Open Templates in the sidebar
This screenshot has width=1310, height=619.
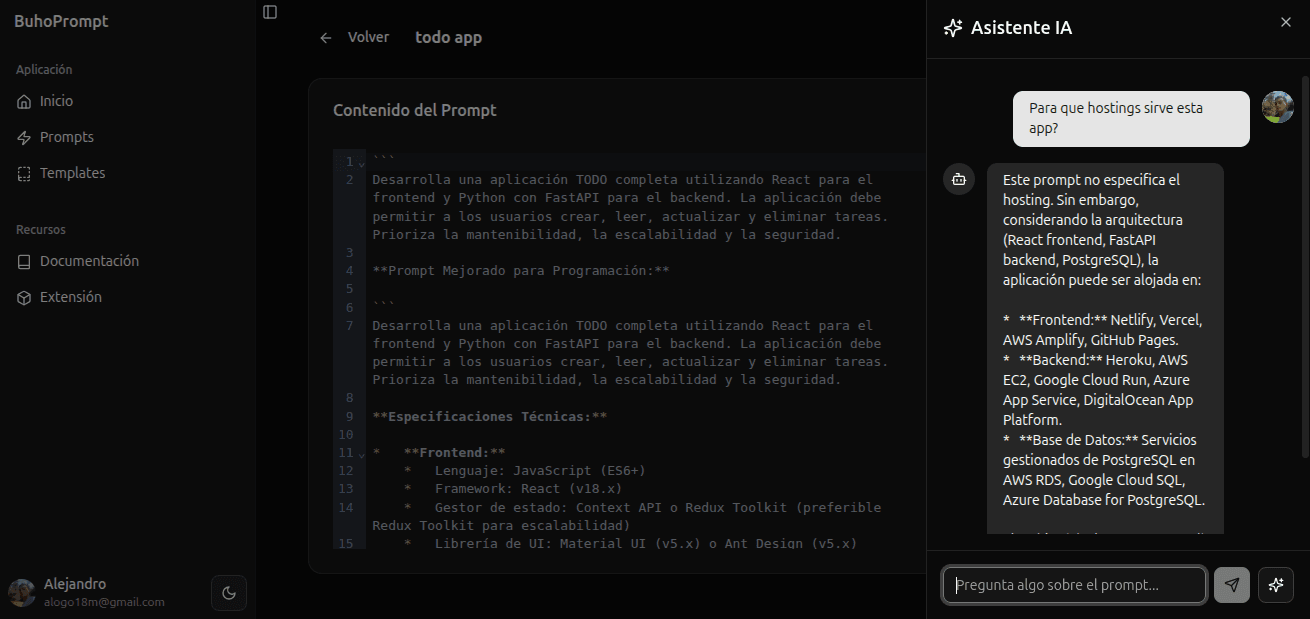tap(128, 173)
